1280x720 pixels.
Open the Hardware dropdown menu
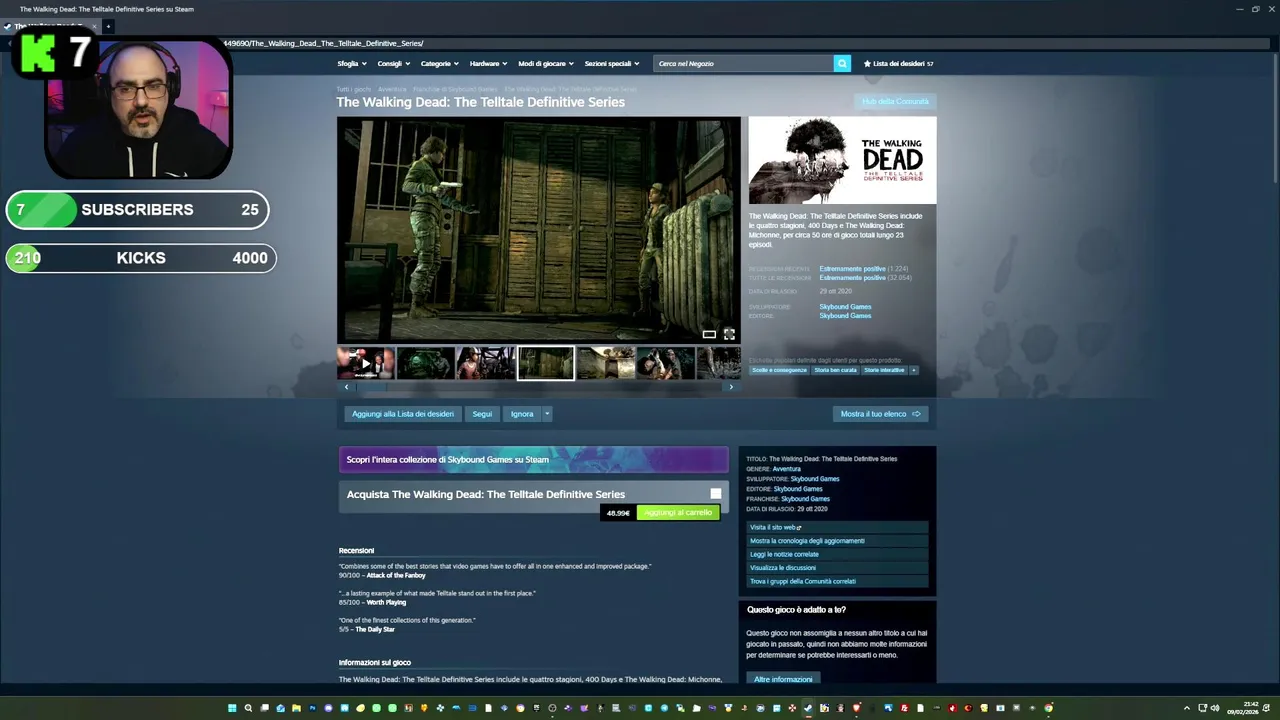coord(488,63)
